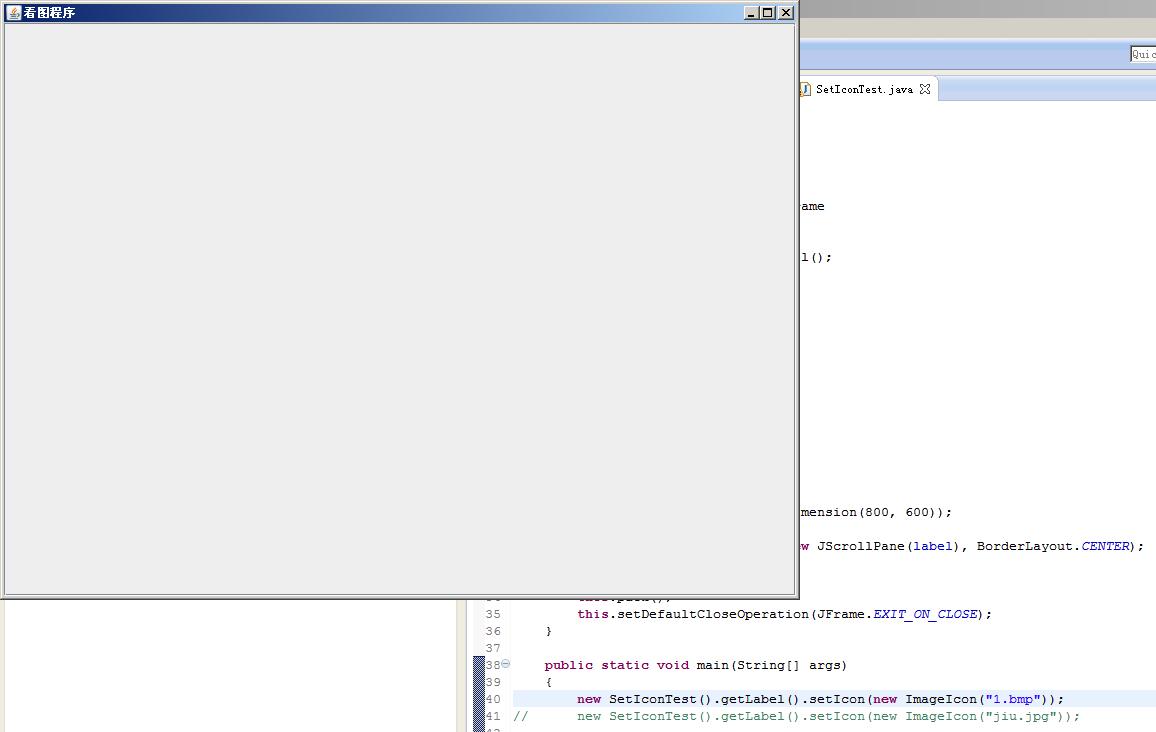
Task: Click the Java file icon on the SetIconTest.java tab
Action: click(x=805, y=89)
